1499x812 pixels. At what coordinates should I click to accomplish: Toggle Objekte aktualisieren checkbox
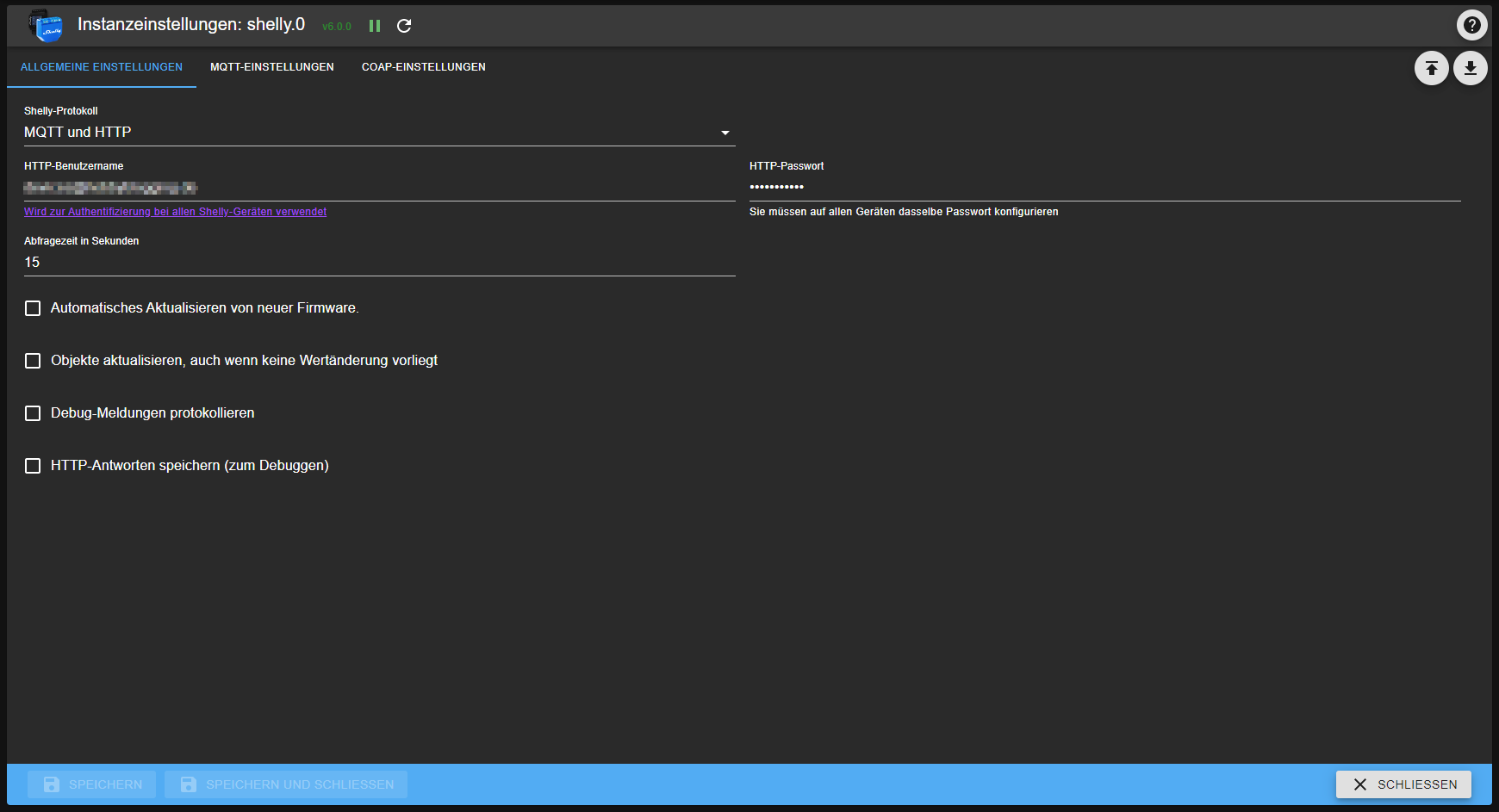(x=33, y=361)
